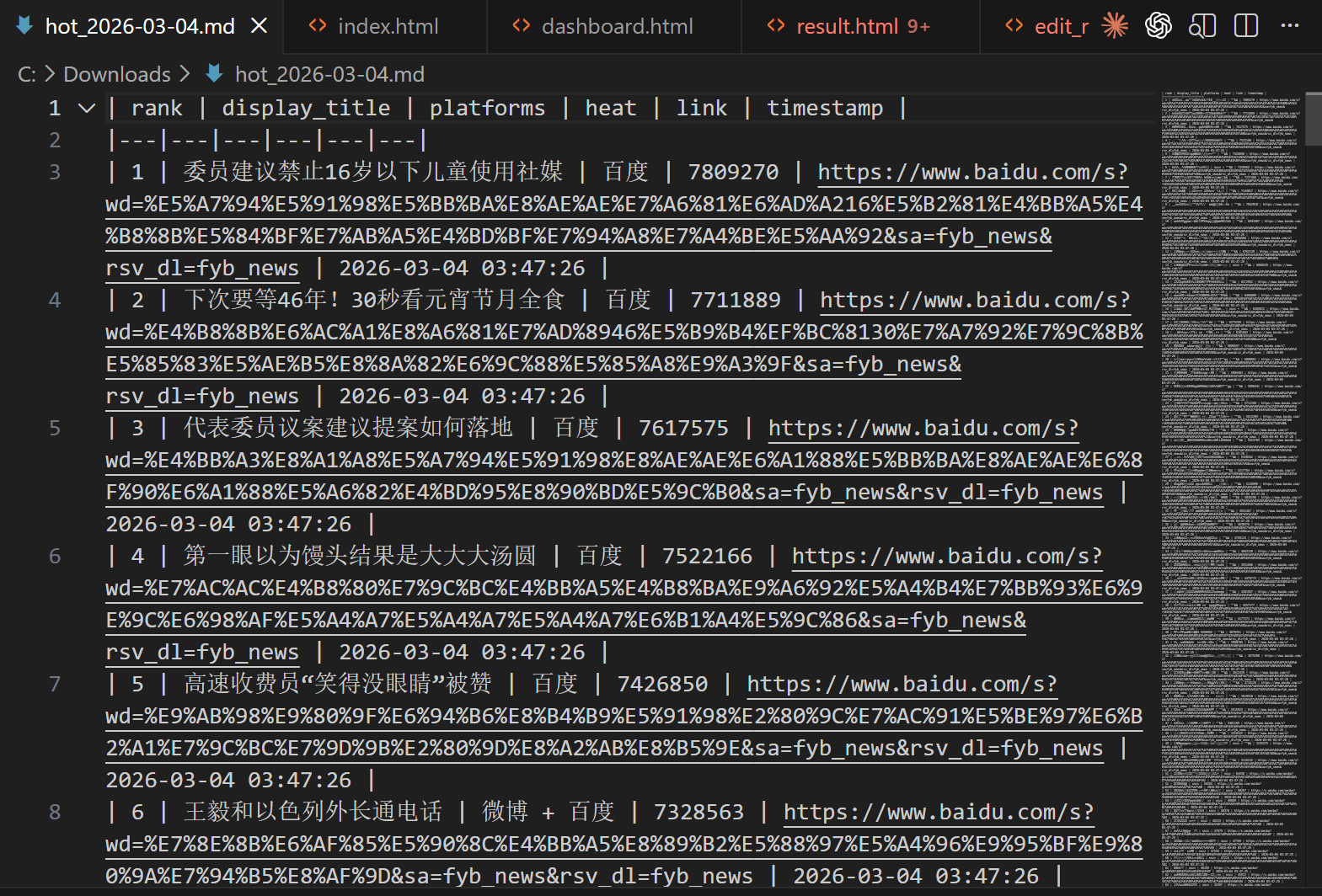Open the Baidu link in rank 6 row
1322x896 pixels.
[938, 812]
